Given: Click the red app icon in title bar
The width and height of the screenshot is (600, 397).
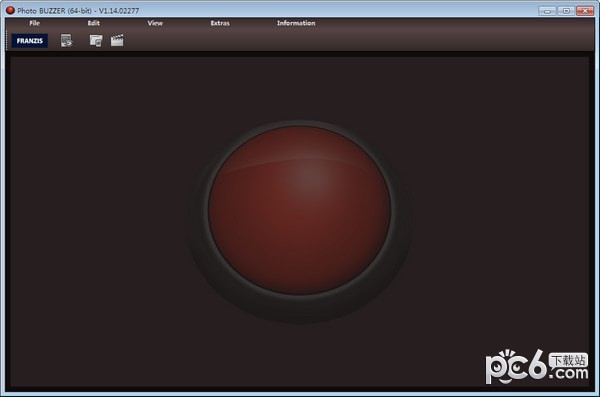Looking at the screenshot, I should tap(10, 10).
